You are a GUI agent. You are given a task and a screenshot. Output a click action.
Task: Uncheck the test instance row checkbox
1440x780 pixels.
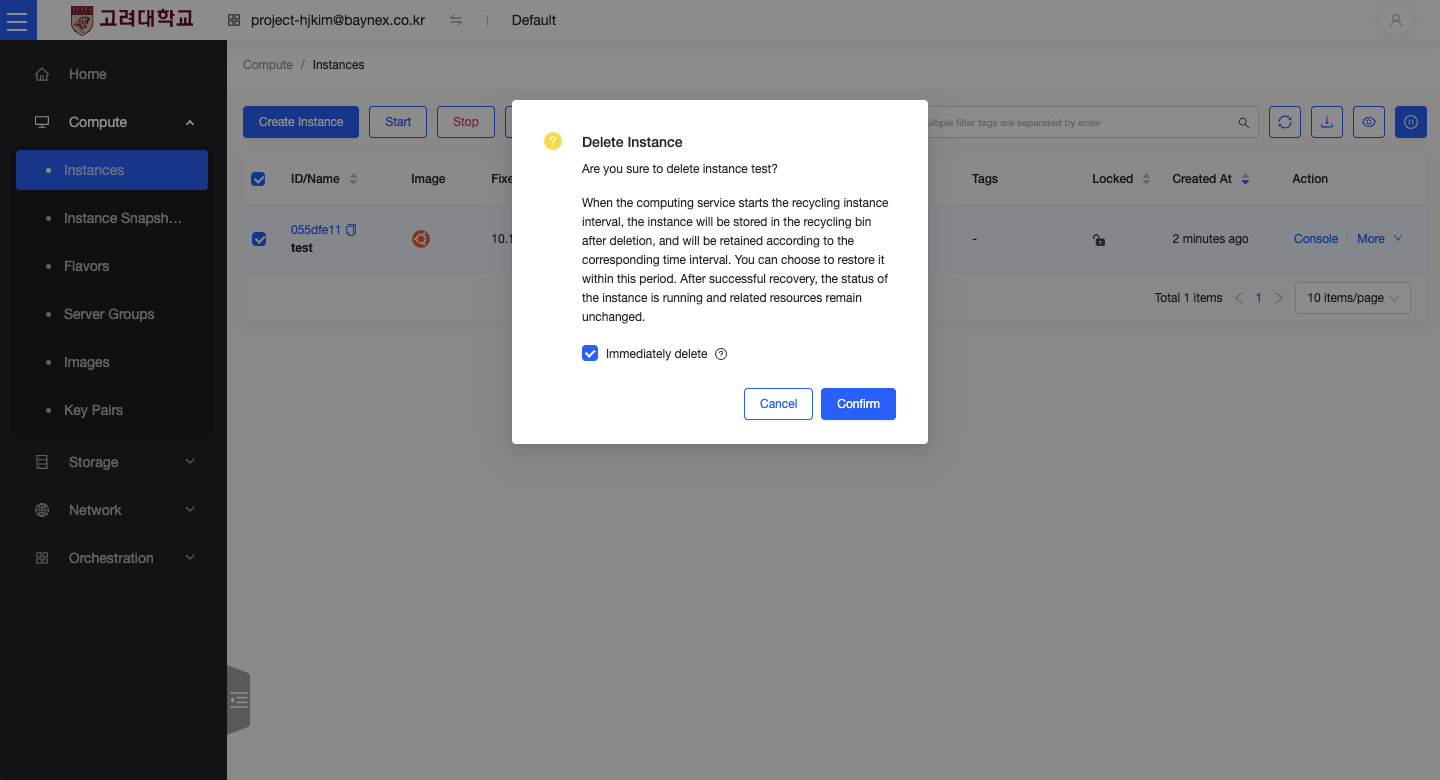pos(259,239)
